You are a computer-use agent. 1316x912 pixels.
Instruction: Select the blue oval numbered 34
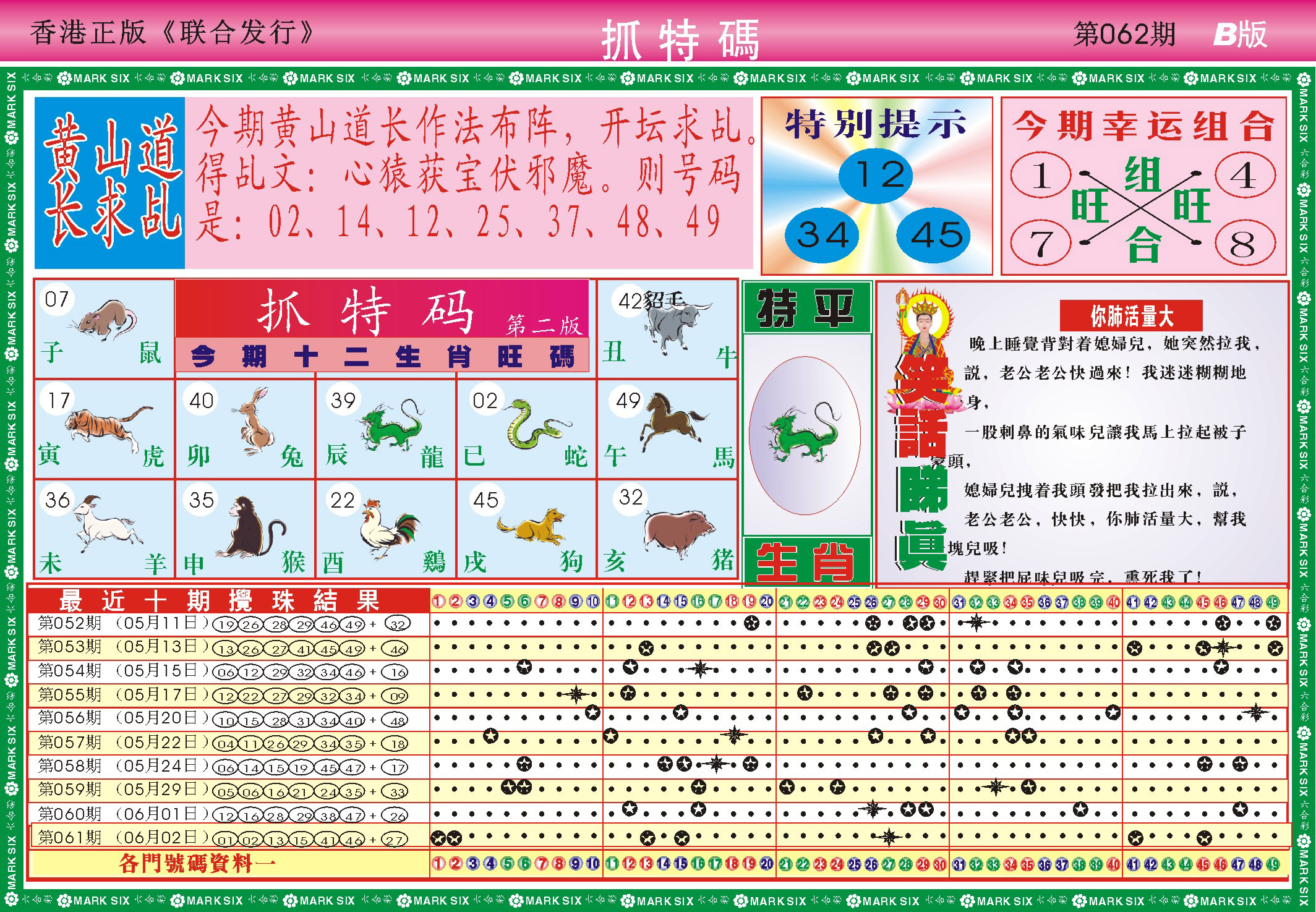(821, 235)
